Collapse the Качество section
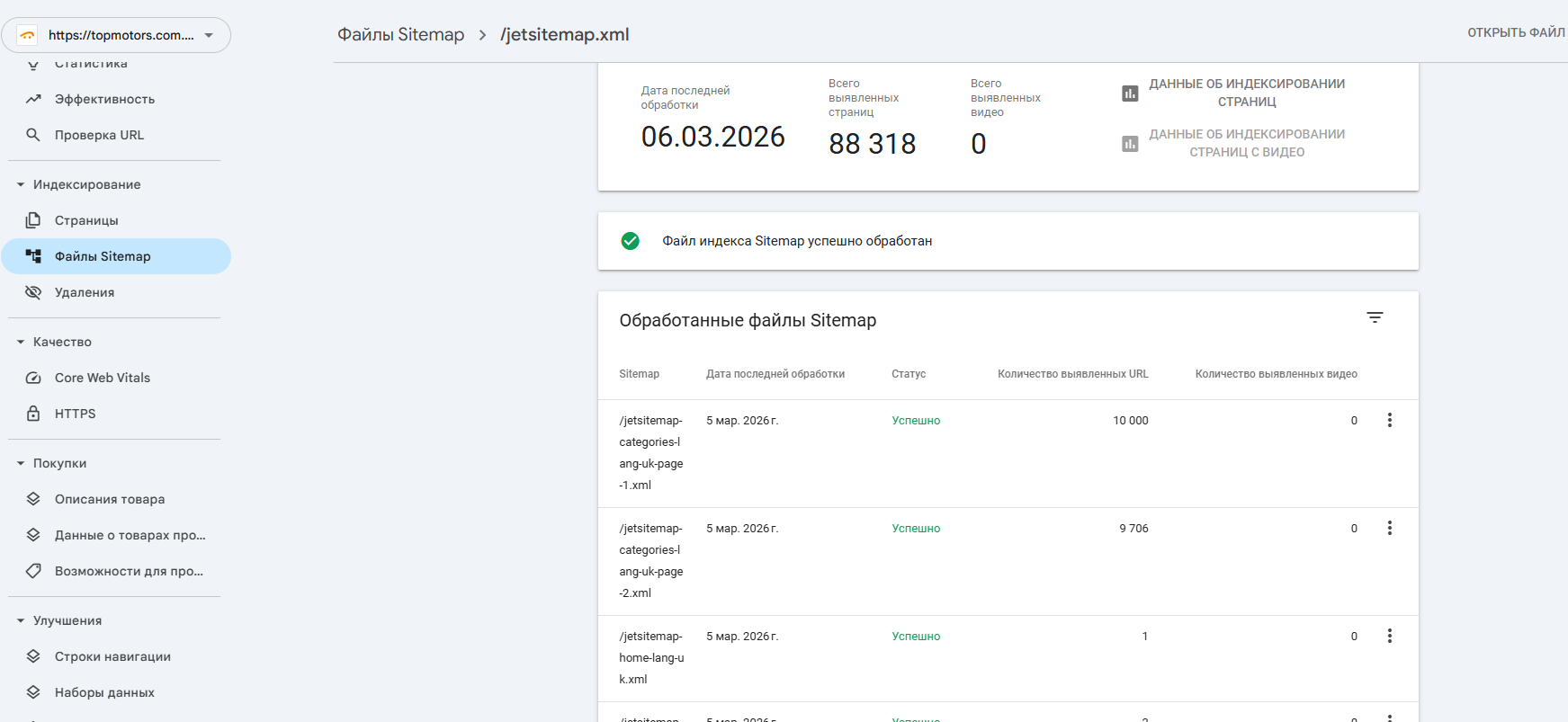 click(21, 342)
